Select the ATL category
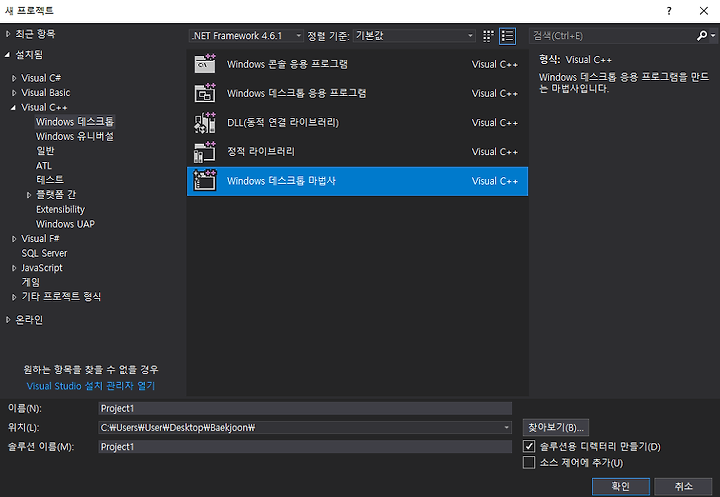Image resolution: width=720 pixels, height=497 pixels. tap(44, 165)
